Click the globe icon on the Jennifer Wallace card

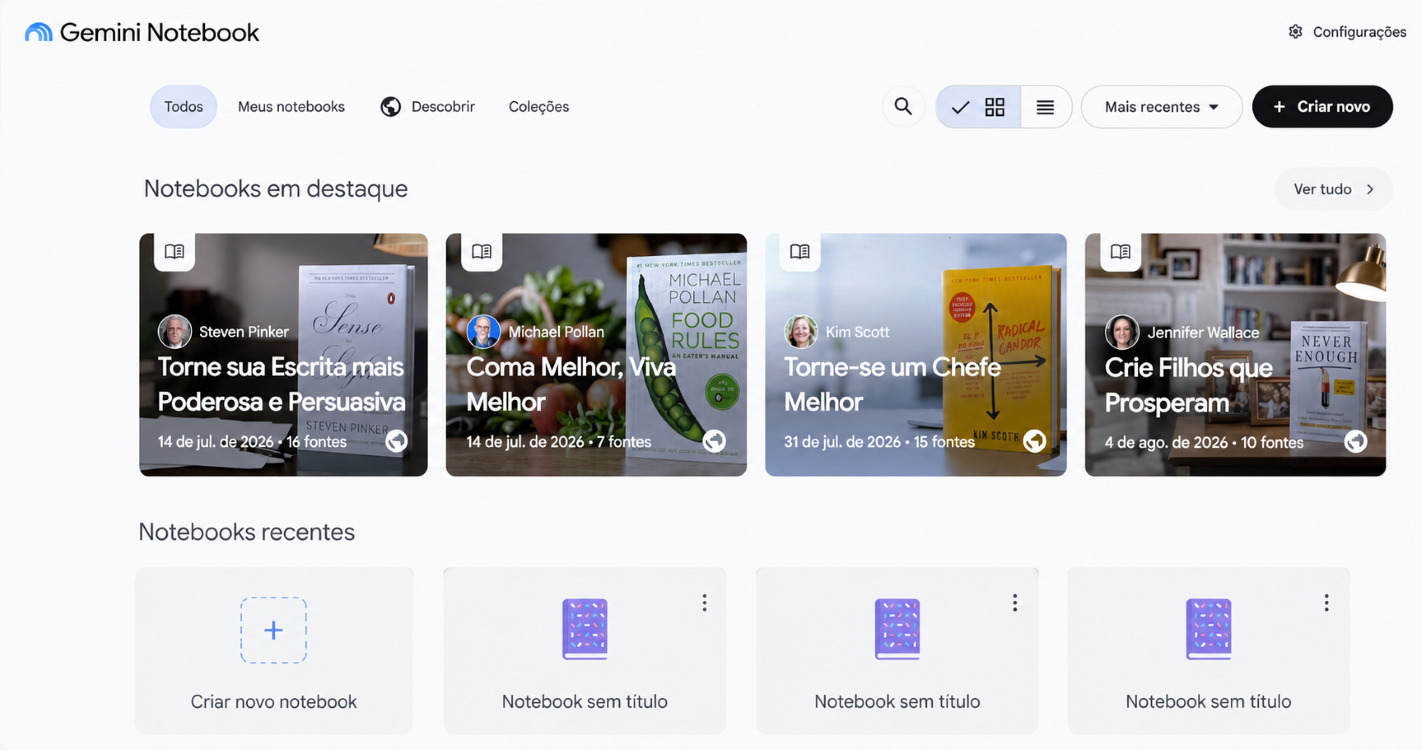pos(1355,441)
